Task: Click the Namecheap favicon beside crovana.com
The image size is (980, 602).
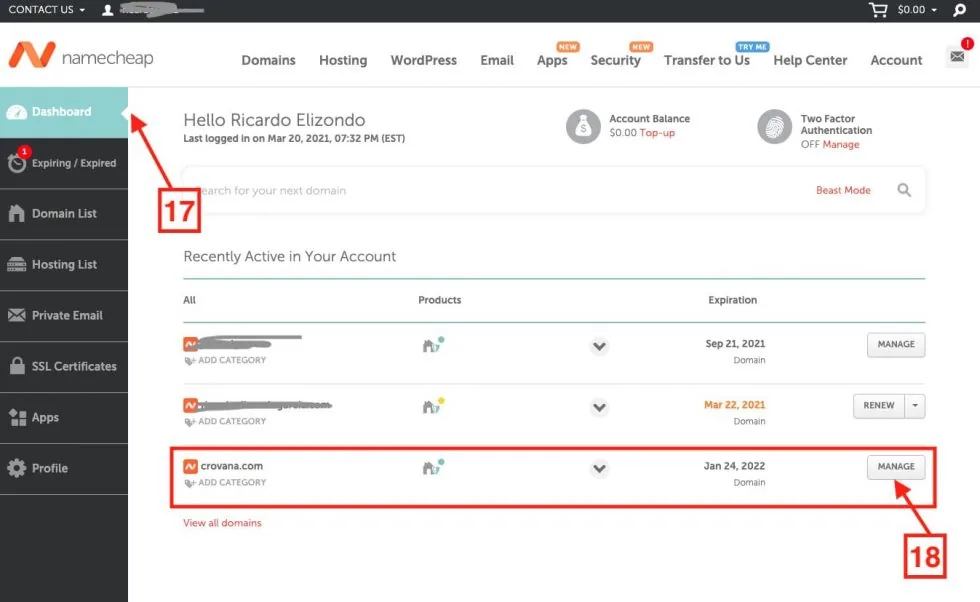Action: point(191,466)
